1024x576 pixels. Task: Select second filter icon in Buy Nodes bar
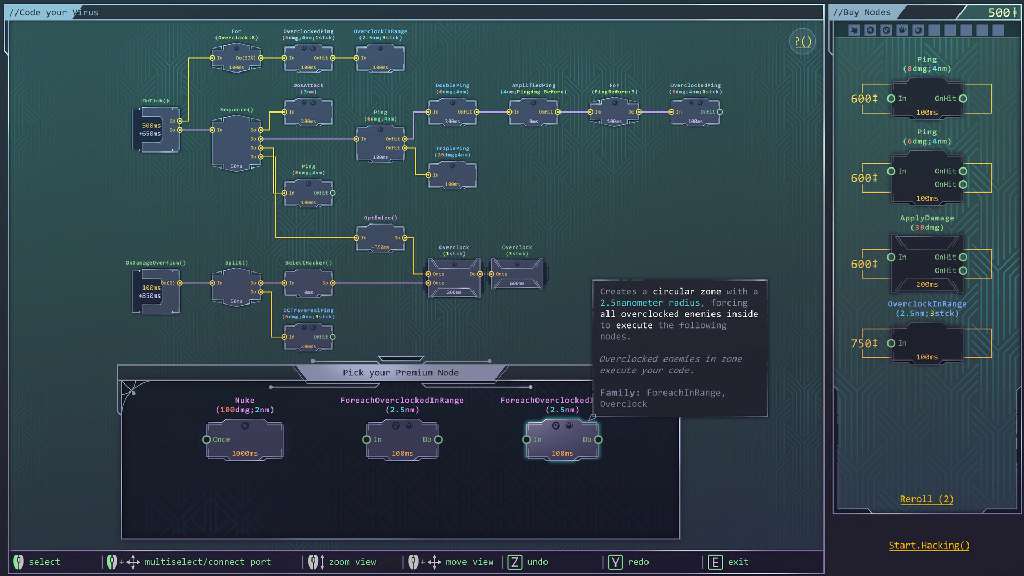870,30
